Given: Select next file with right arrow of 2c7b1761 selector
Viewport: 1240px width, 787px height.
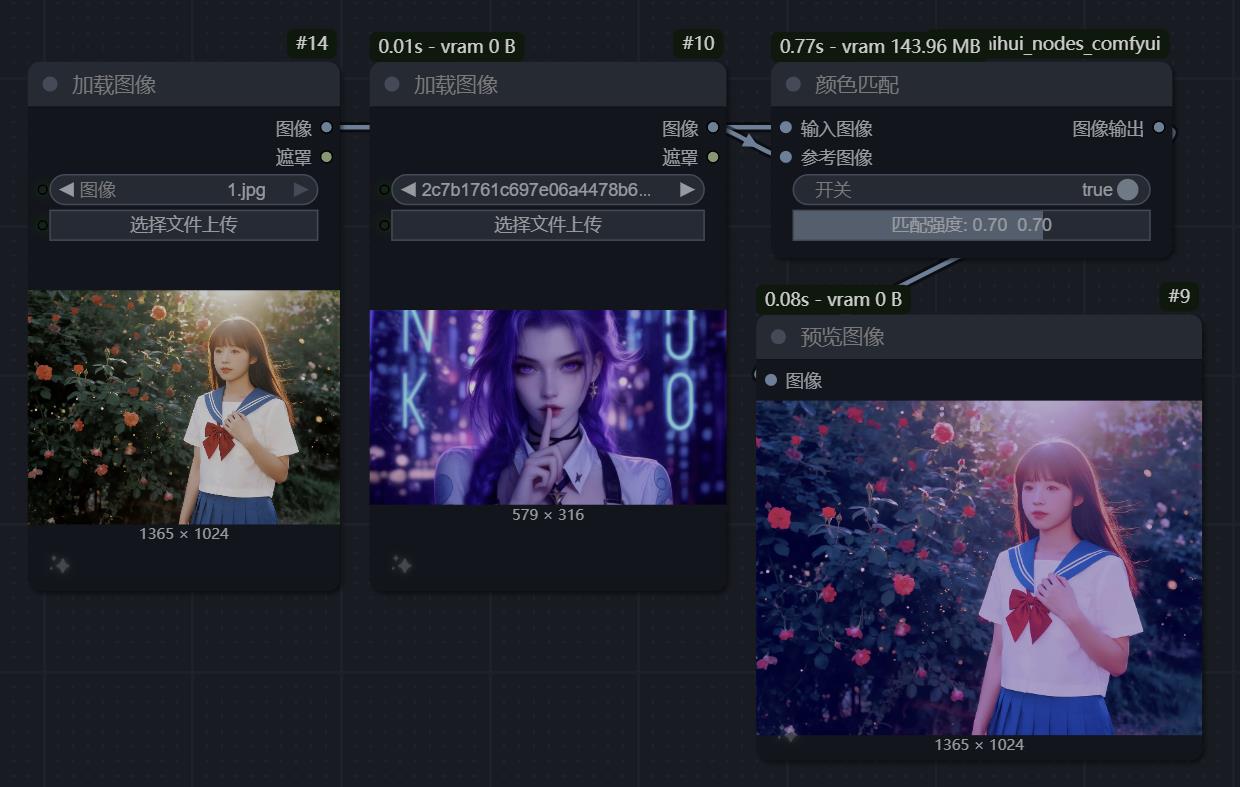Looking at the screenshot, I should [x=687, y=190].
